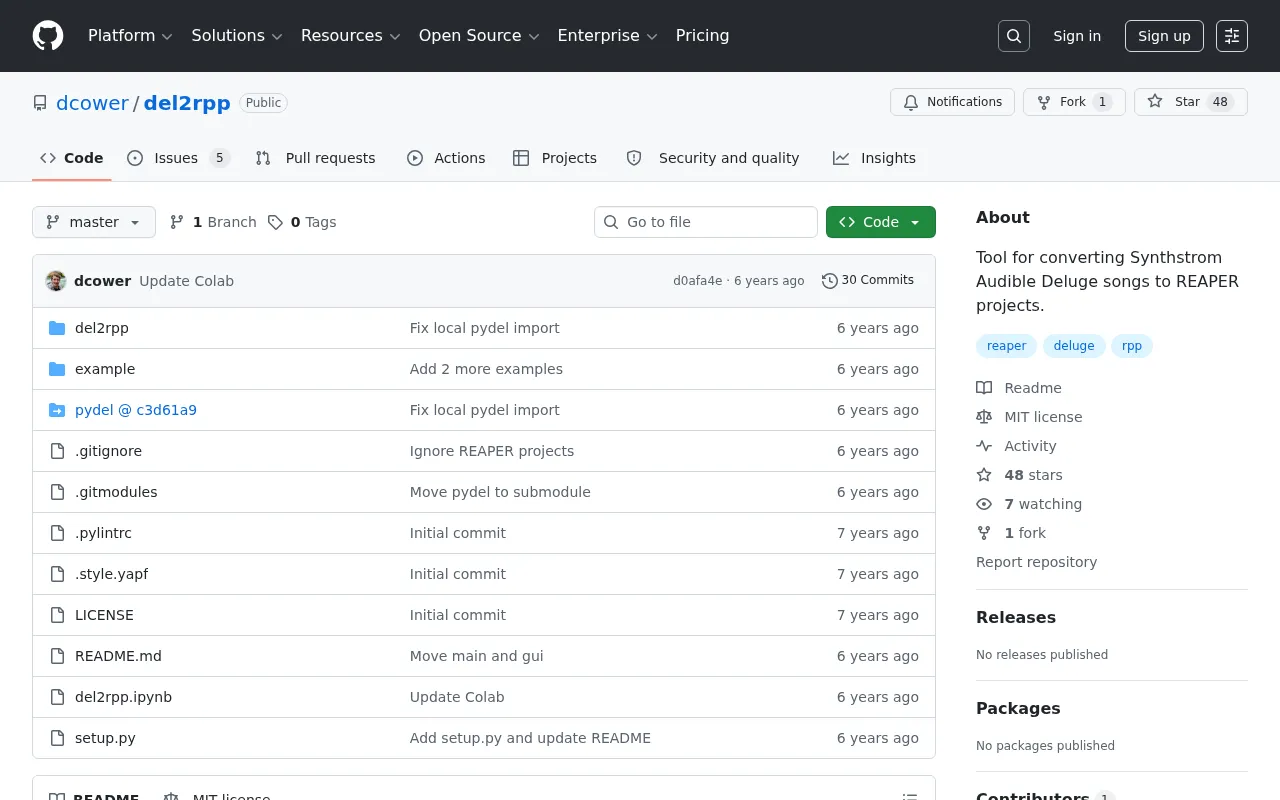The width and height of the screenshot is (1280, 800).
Task: Open the Platform menu
Action: pos(130,36)
